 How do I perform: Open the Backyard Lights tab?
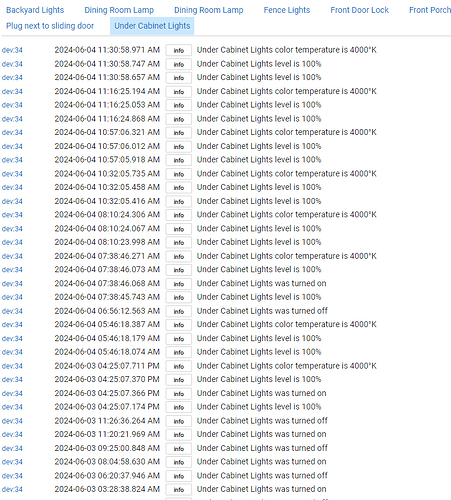click(35, 10)
